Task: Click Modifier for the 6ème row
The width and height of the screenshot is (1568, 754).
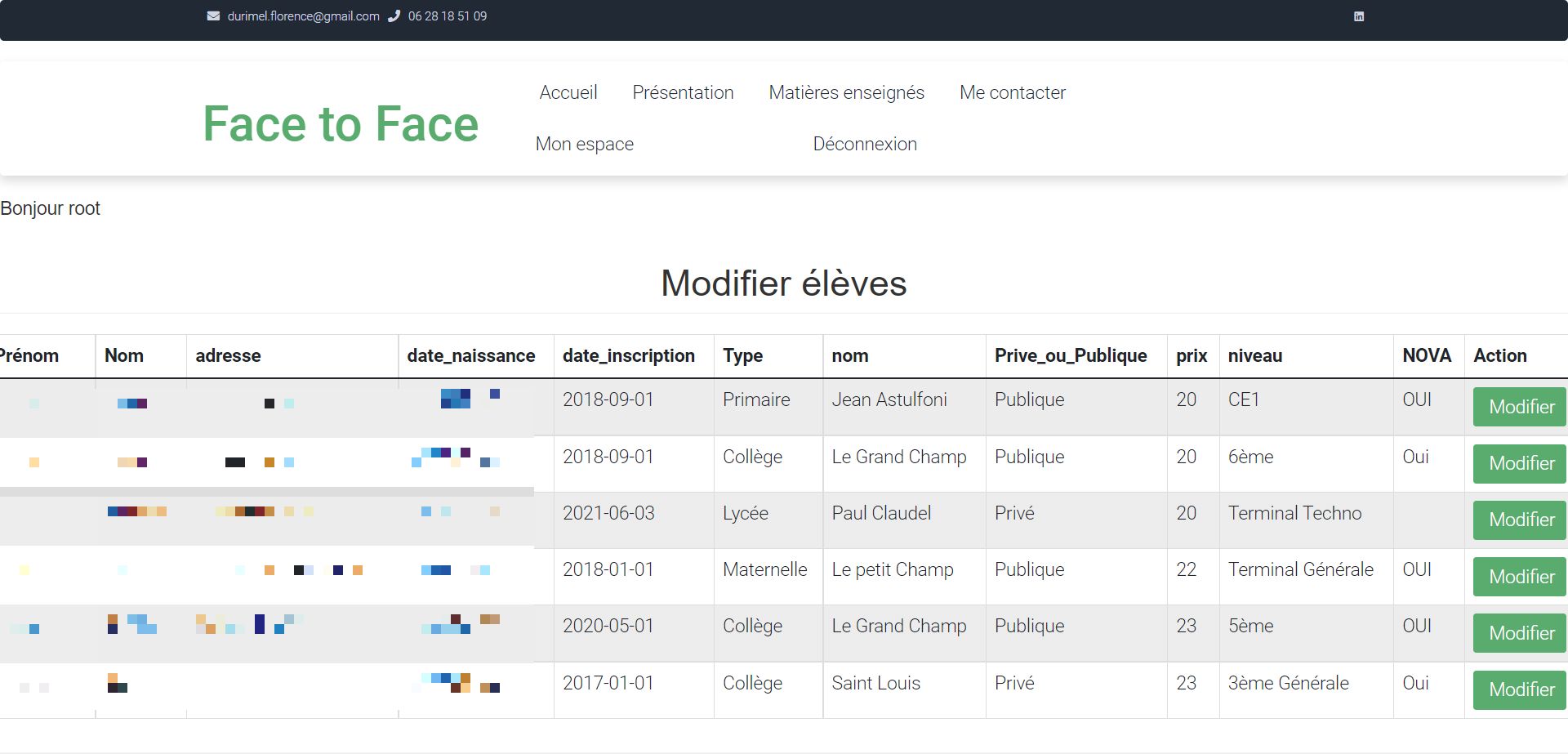Action: (1521, 463)
